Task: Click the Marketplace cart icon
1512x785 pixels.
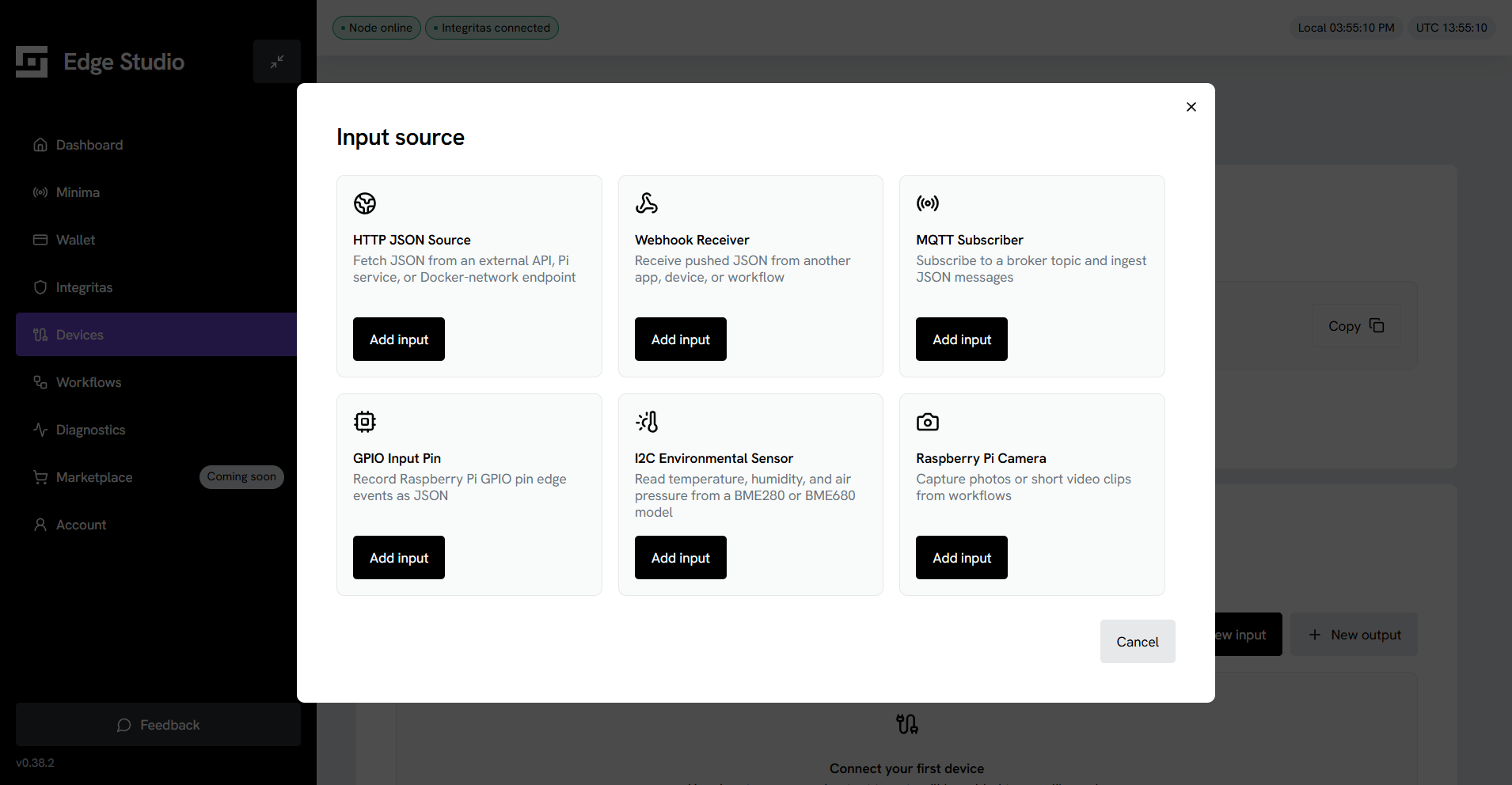Action: 40,477
